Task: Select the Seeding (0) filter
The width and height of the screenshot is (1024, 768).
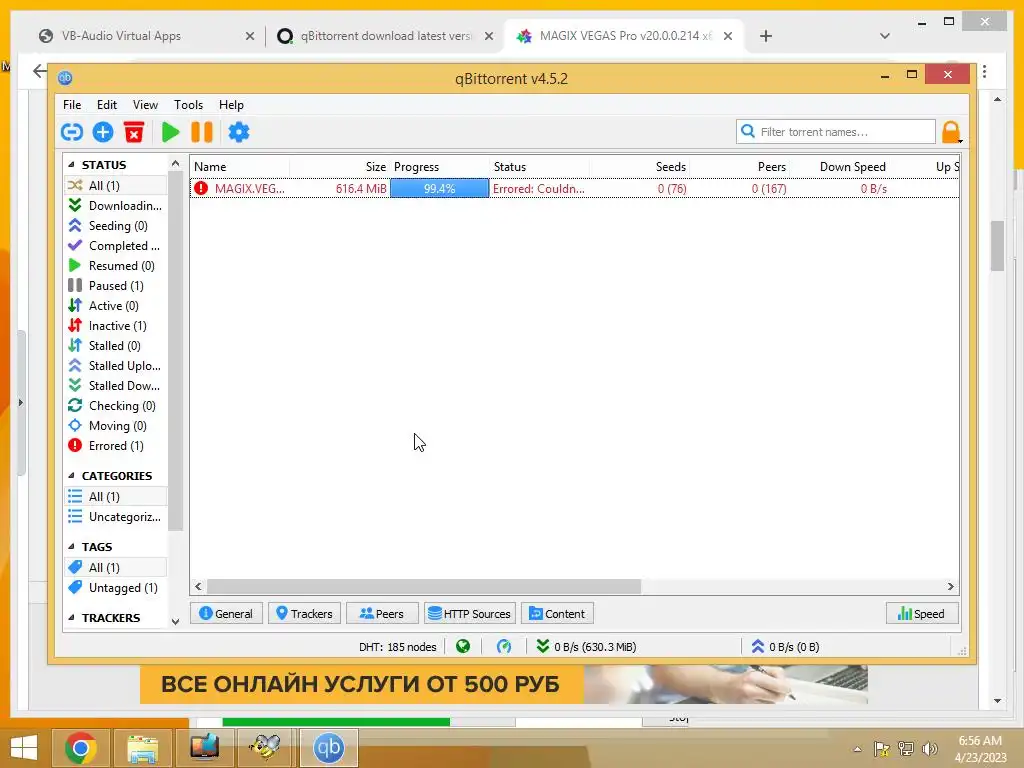Action: click(x=116, y=226)
